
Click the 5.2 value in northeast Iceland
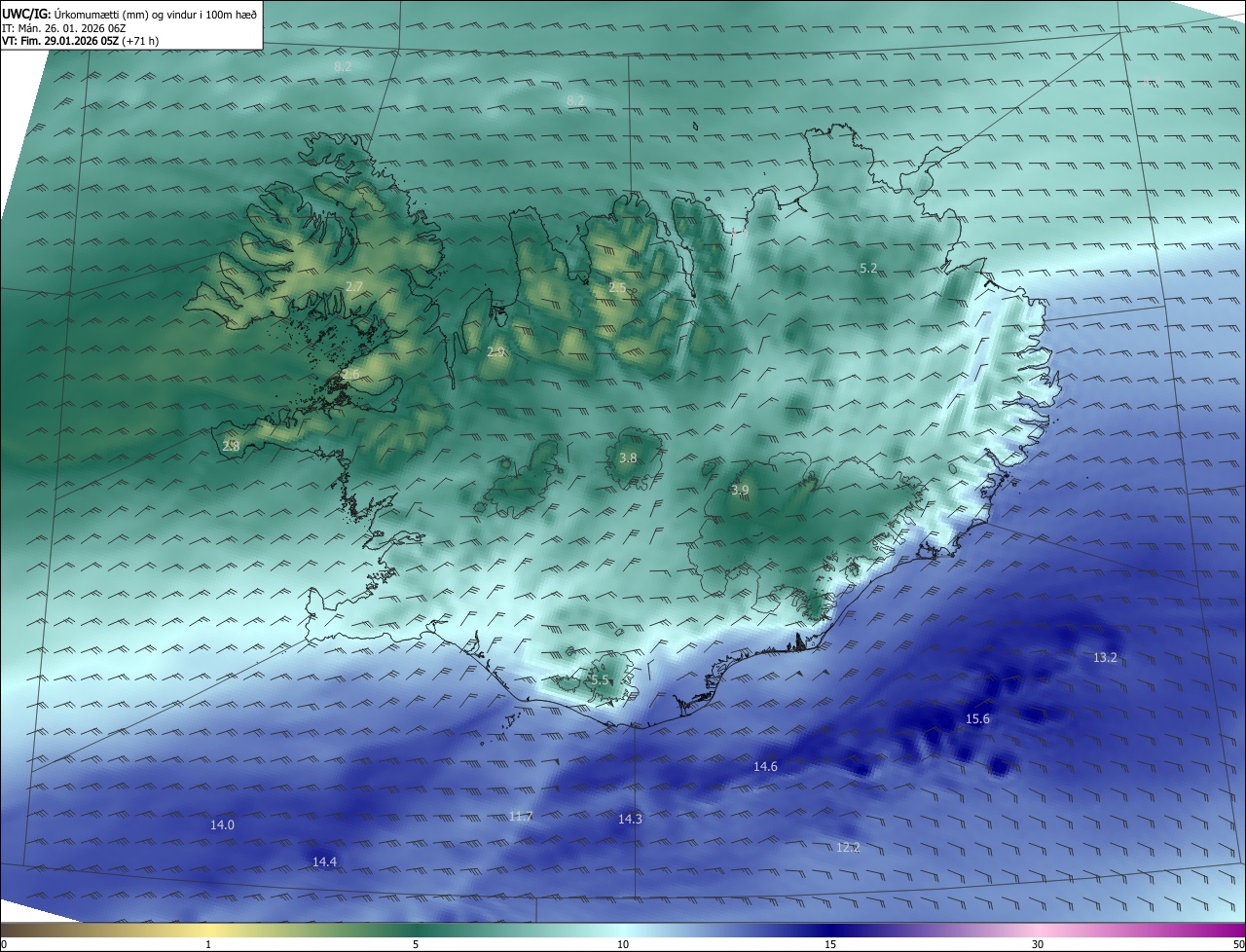(868, 268)
